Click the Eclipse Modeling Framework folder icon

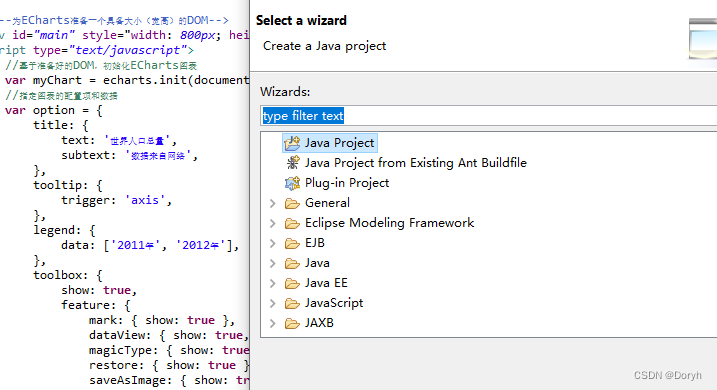tap(292, 223)
